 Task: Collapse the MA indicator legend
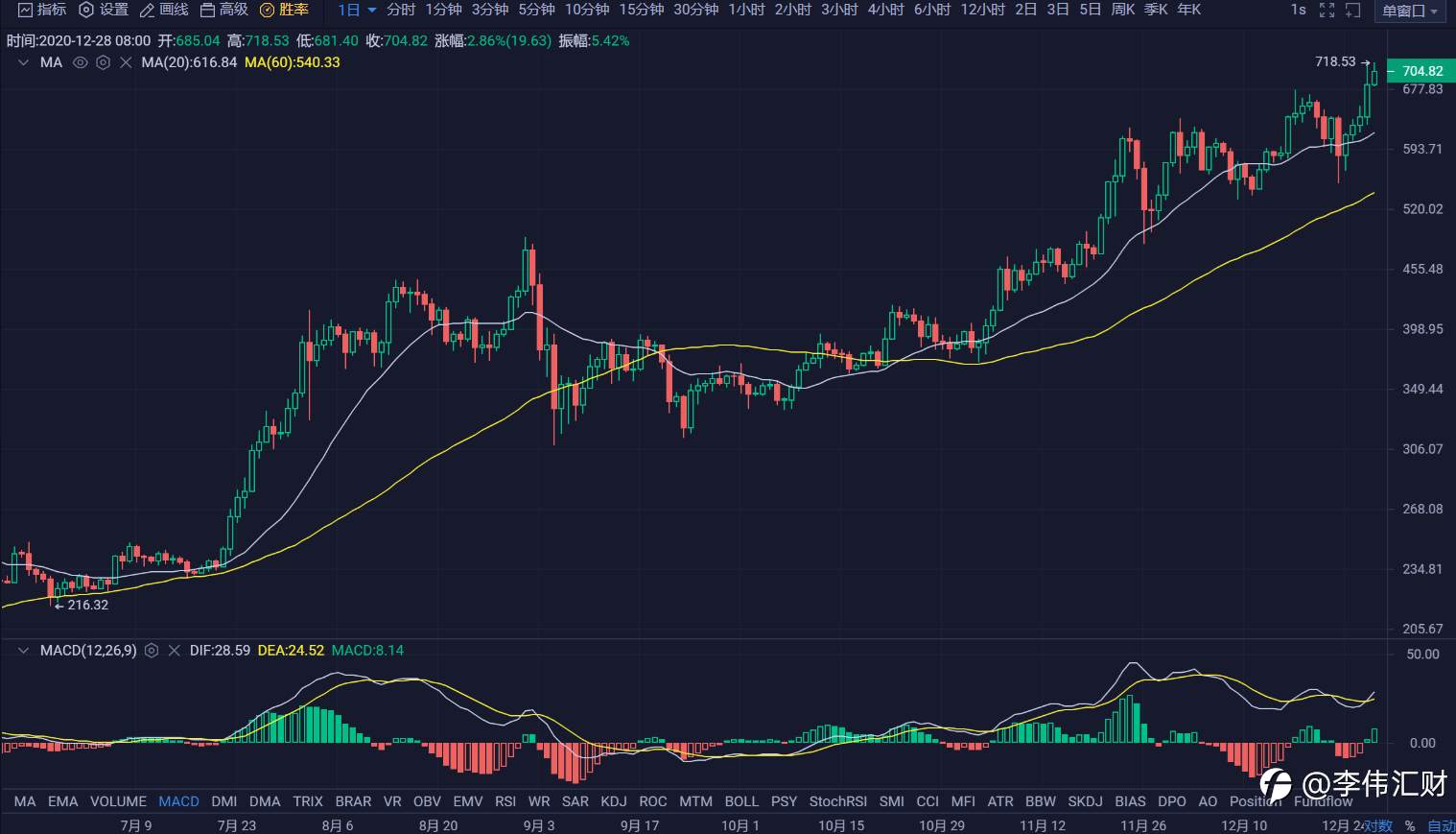tap(24, 62)
